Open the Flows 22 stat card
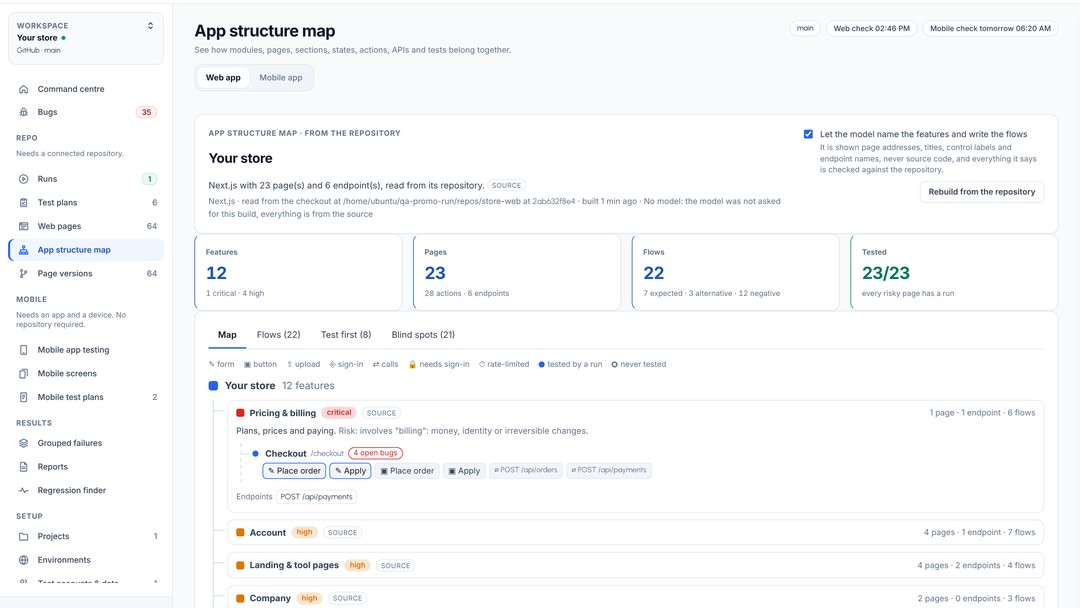This screenshot has width=1080, height=608. (736, 273)
